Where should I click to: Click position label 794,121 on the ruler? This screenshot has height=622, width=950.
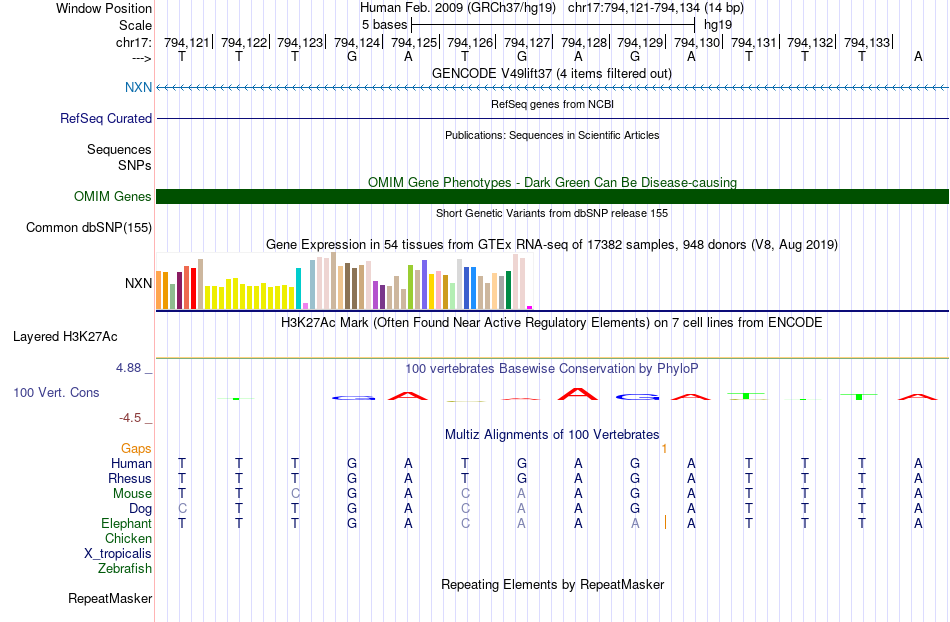pyautogui.click(x=186, y=42)
